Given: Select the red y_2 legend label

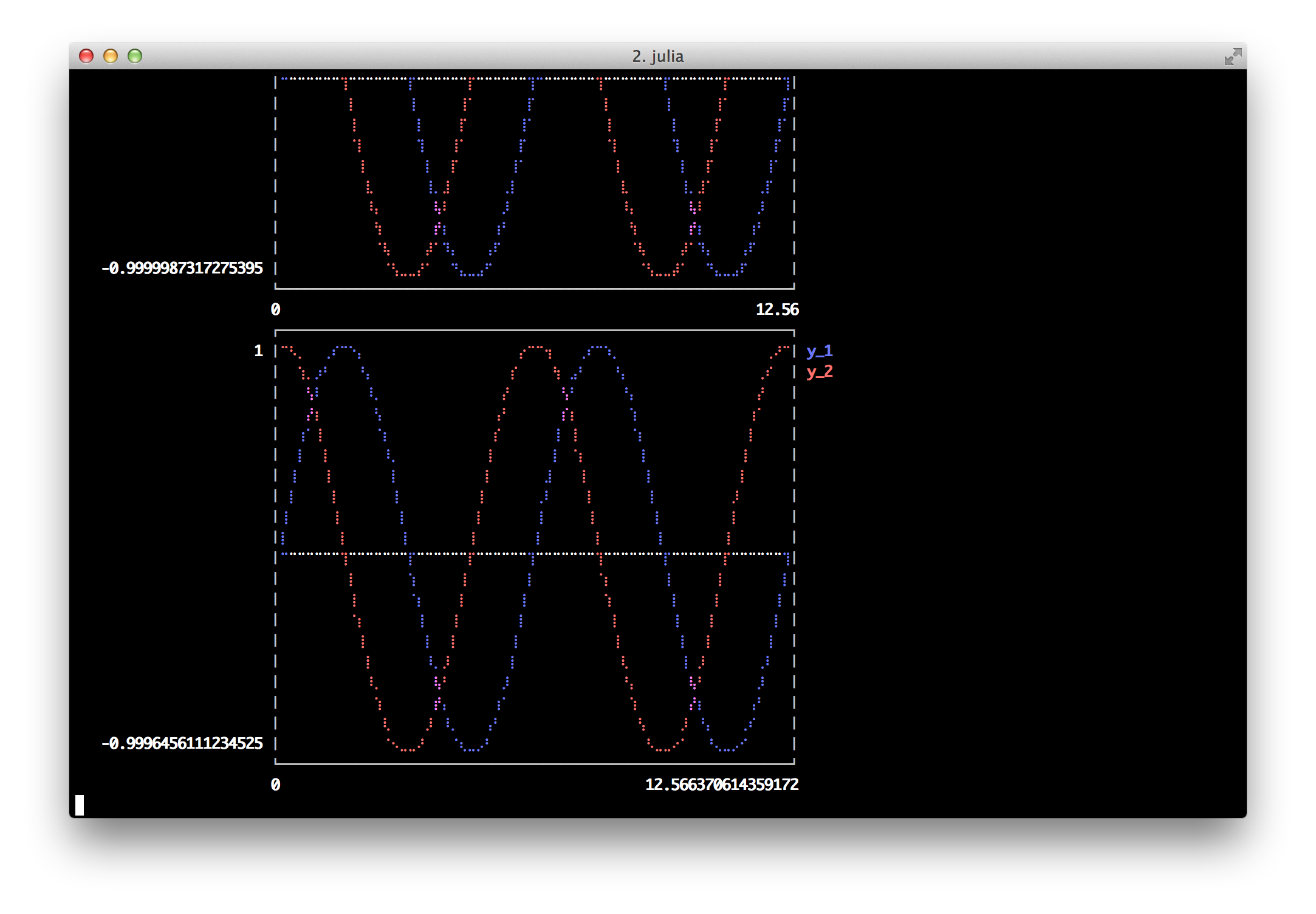Looking at the screenshot, I should [819, 372].
